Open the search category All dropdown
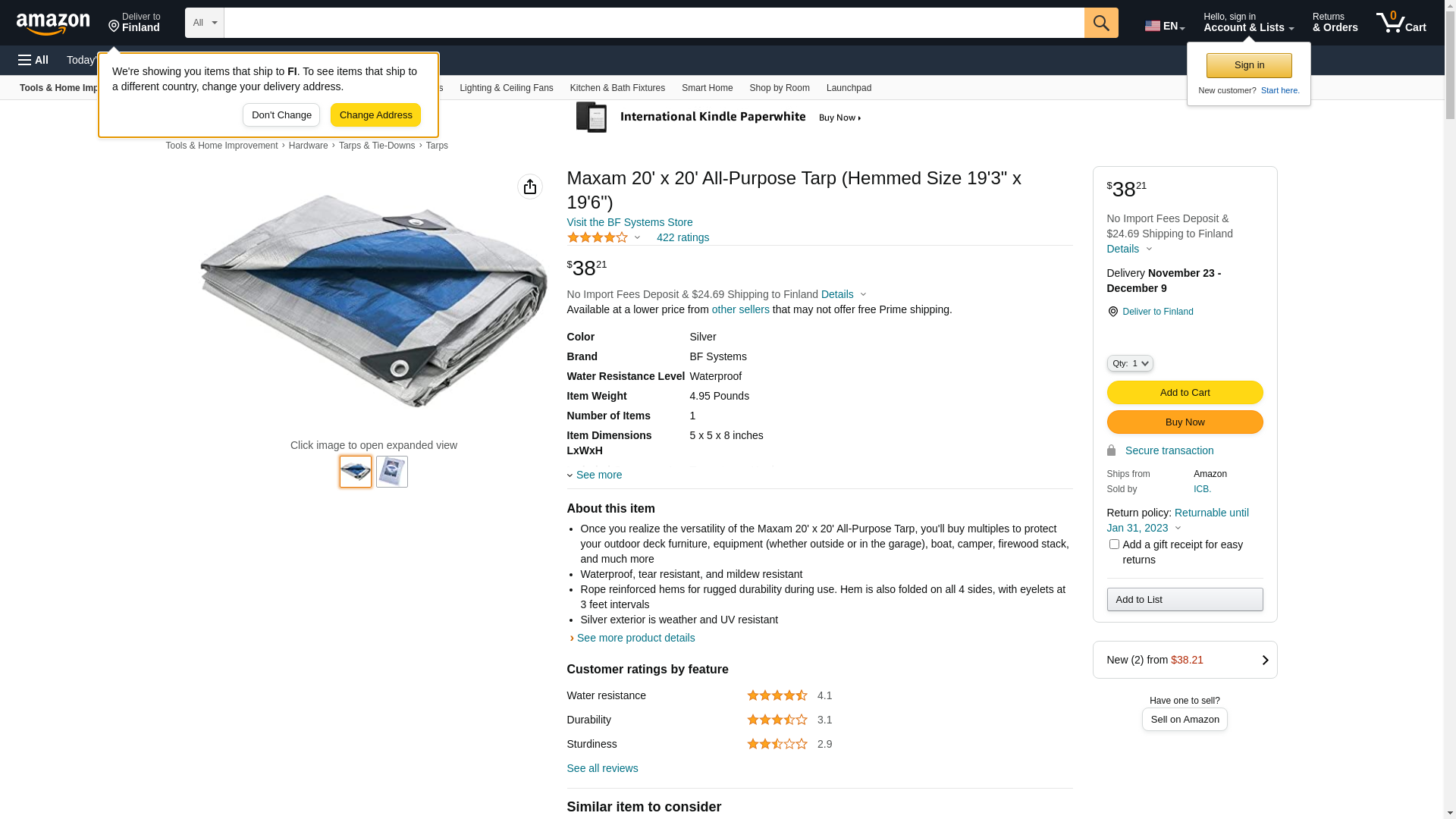This screenshot has height=819, width=1456. click(205, 23)
